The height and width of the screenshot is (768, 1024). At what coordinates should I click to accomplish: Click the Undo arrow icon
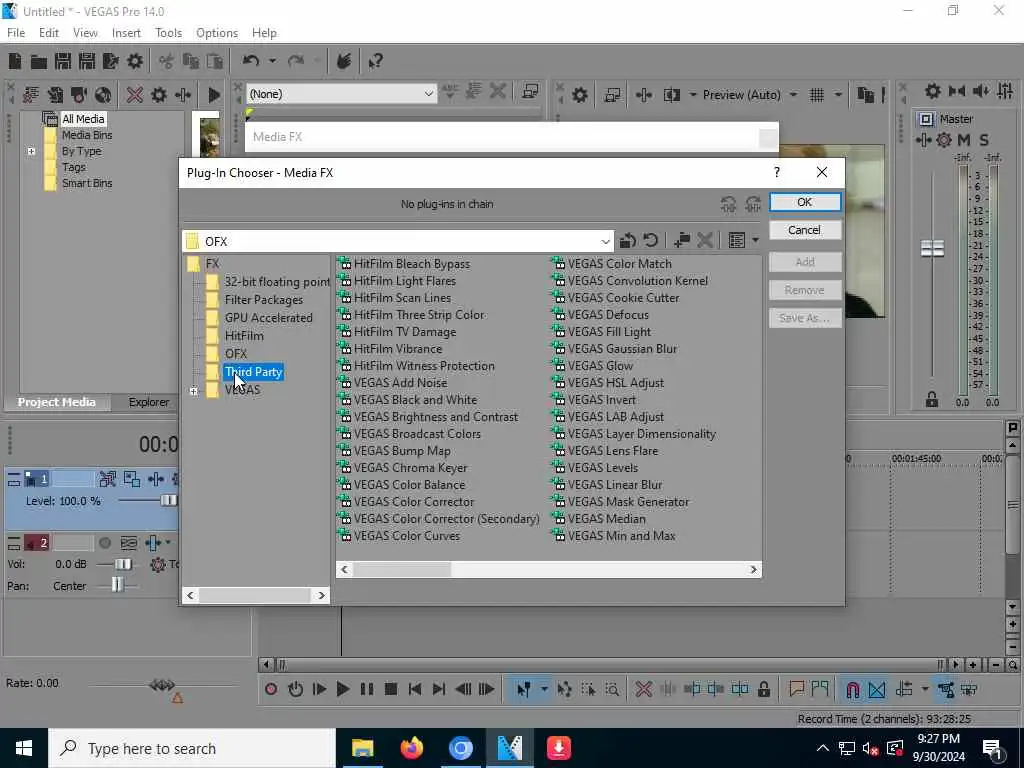(251, 61)
